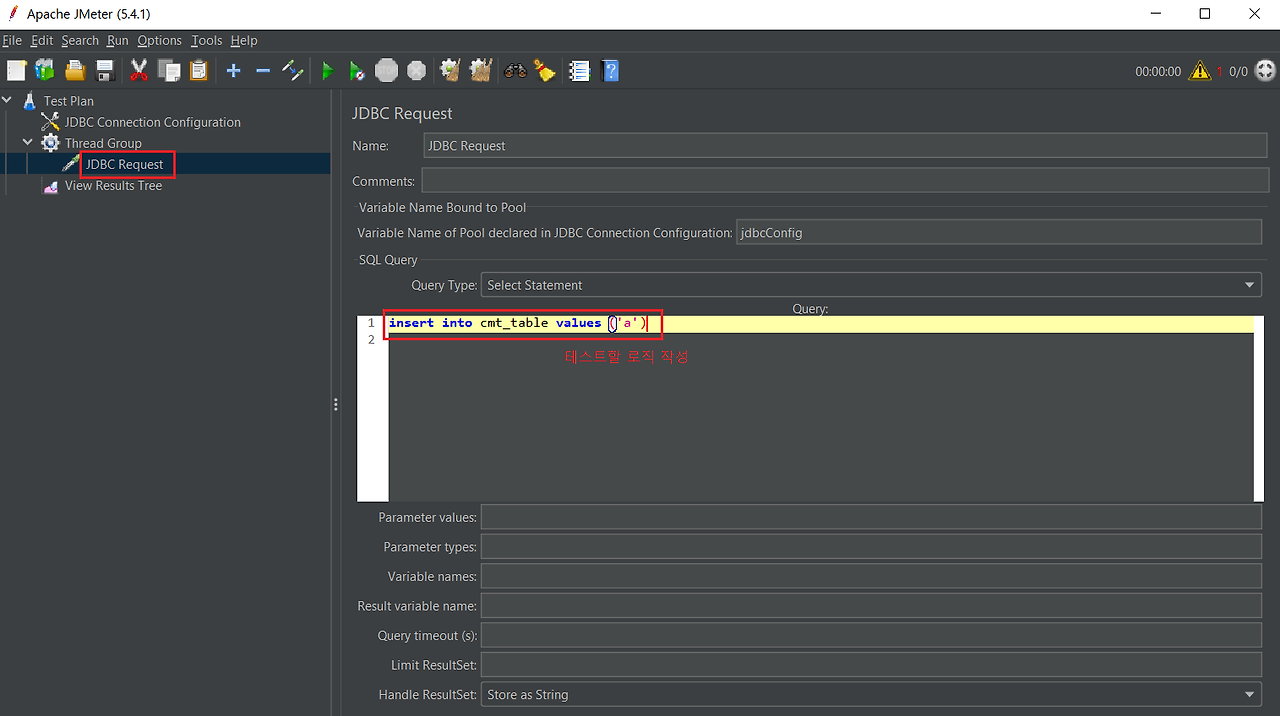Screen dimensions: 1280x716
Task: Click the insert into query line in the editor
Action: (x=518, y=323)
